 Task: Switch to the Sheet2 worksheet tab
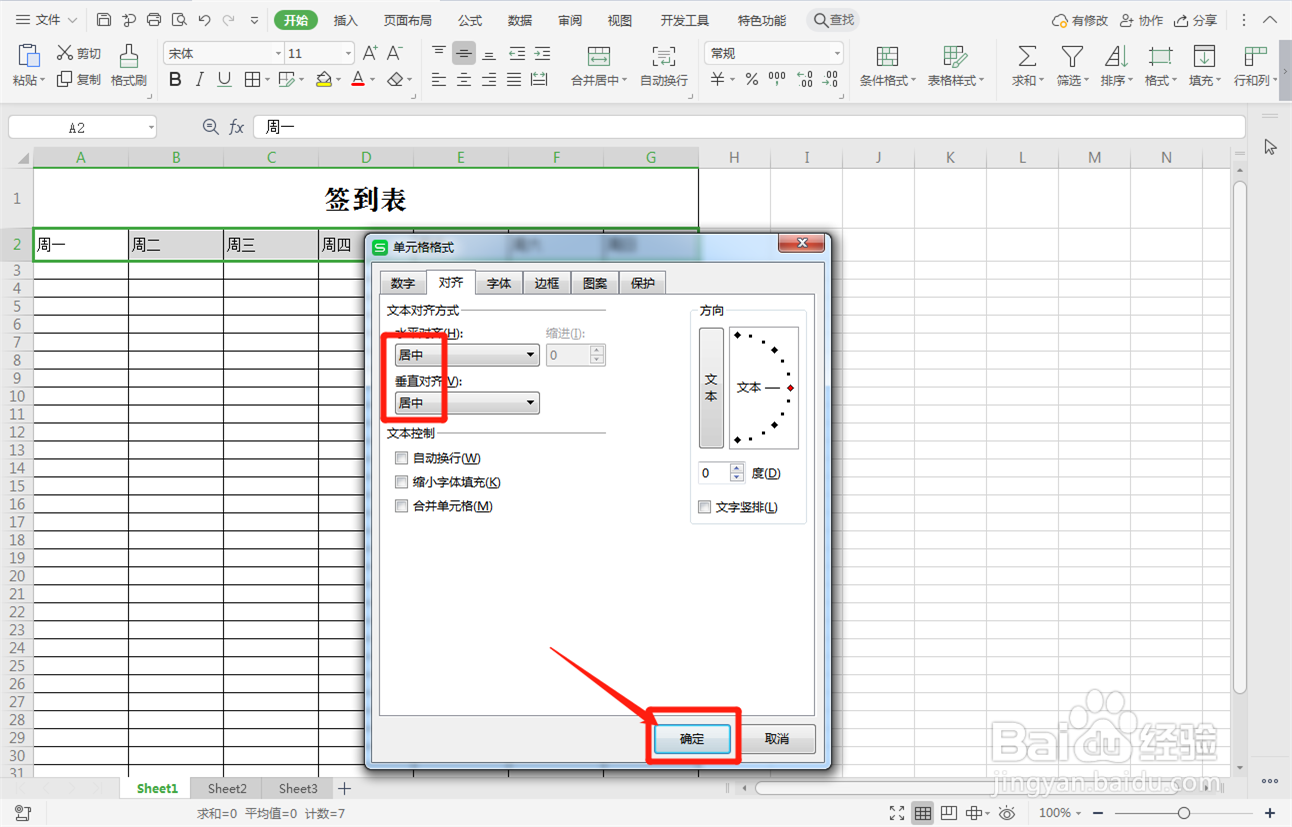click(226, 788)
